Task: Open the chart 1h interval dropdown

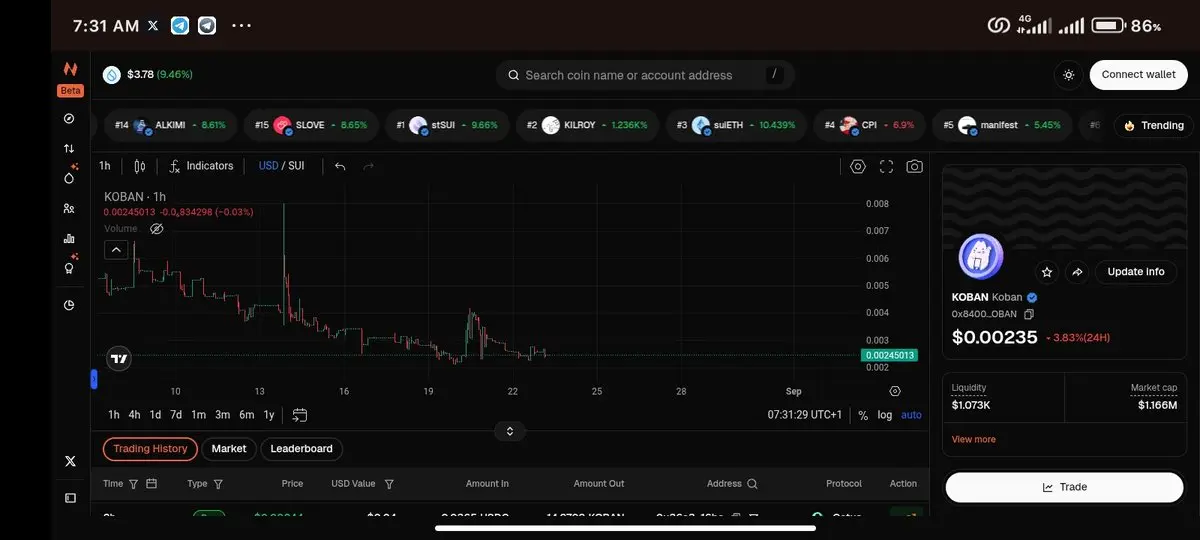Action: [x=105, y=166]
